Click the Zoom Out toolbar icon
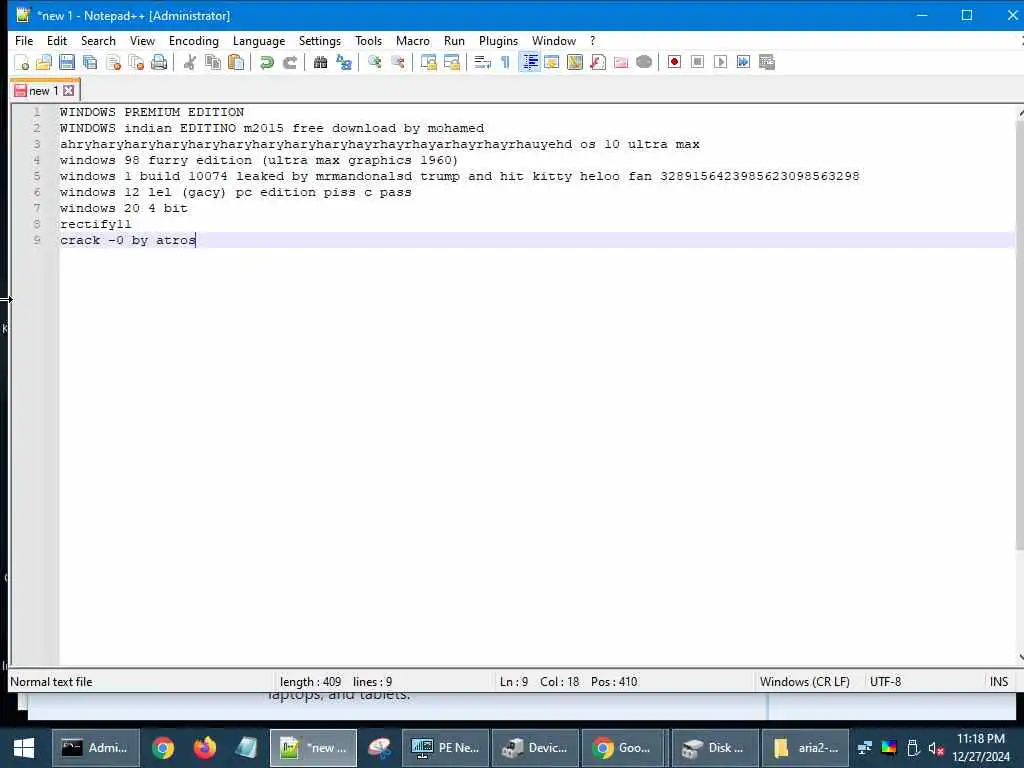 [398, 62]
